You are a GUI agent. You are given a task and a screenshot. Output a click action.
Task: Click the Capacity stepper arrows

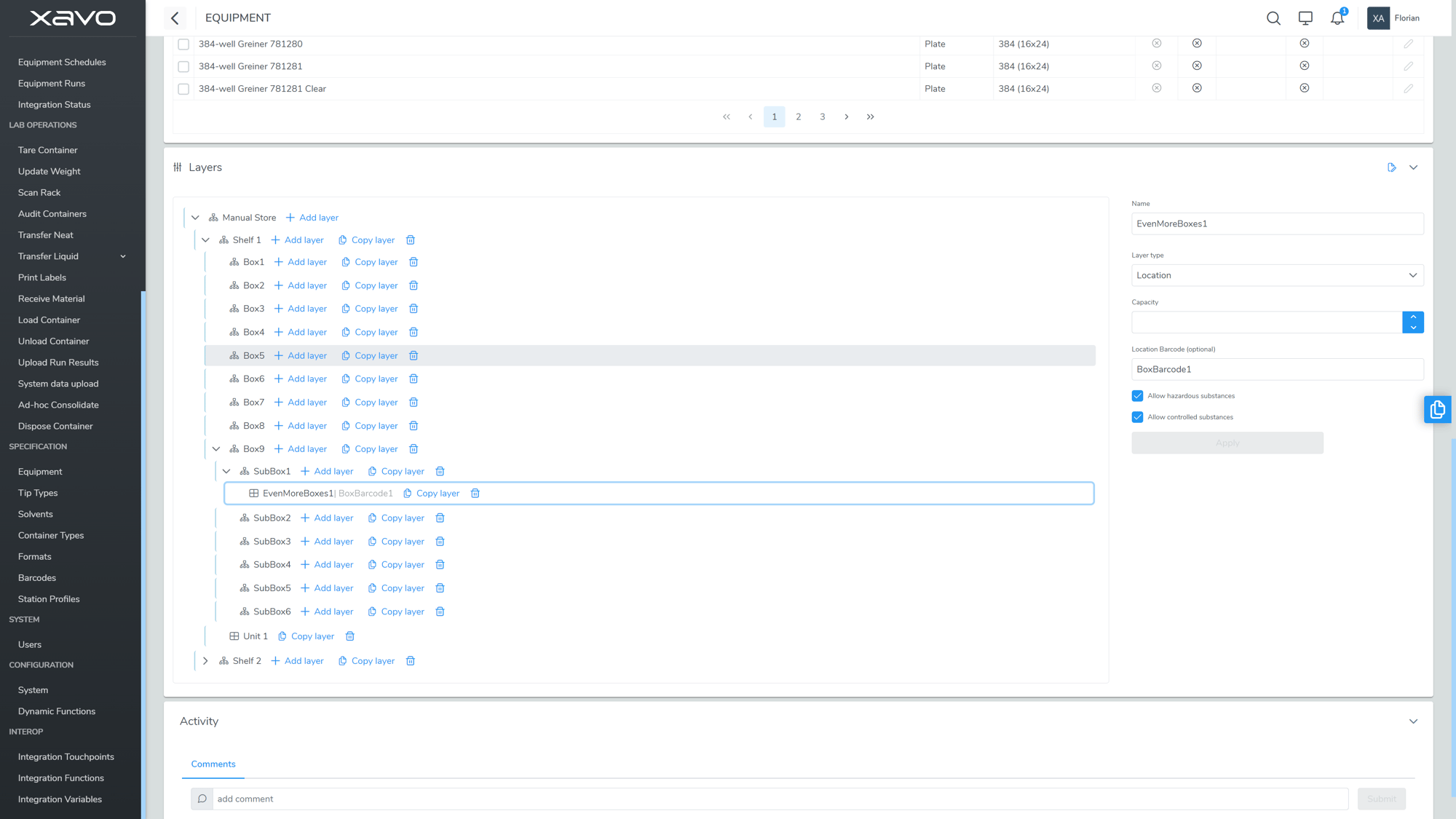[1413, 323]
